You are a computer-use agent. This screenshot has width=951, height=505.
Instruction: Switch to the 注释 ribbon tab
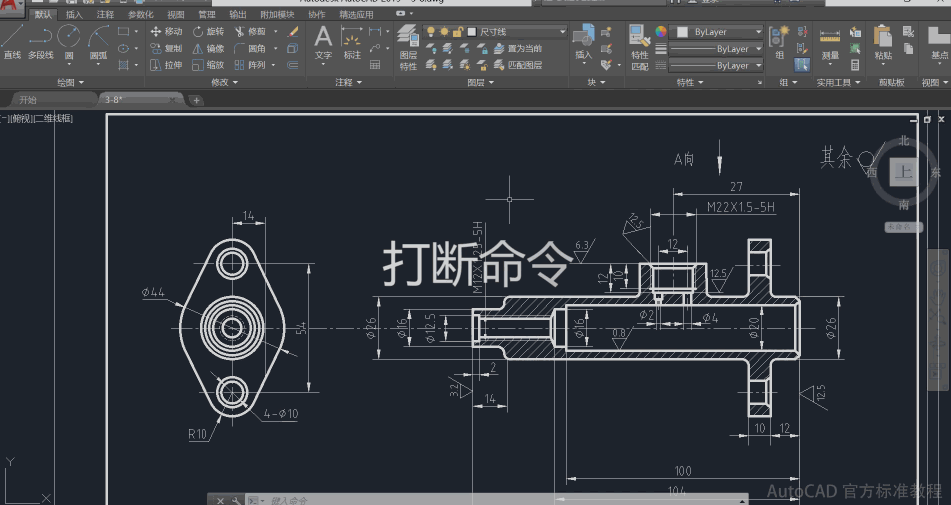tap(105, 14)
